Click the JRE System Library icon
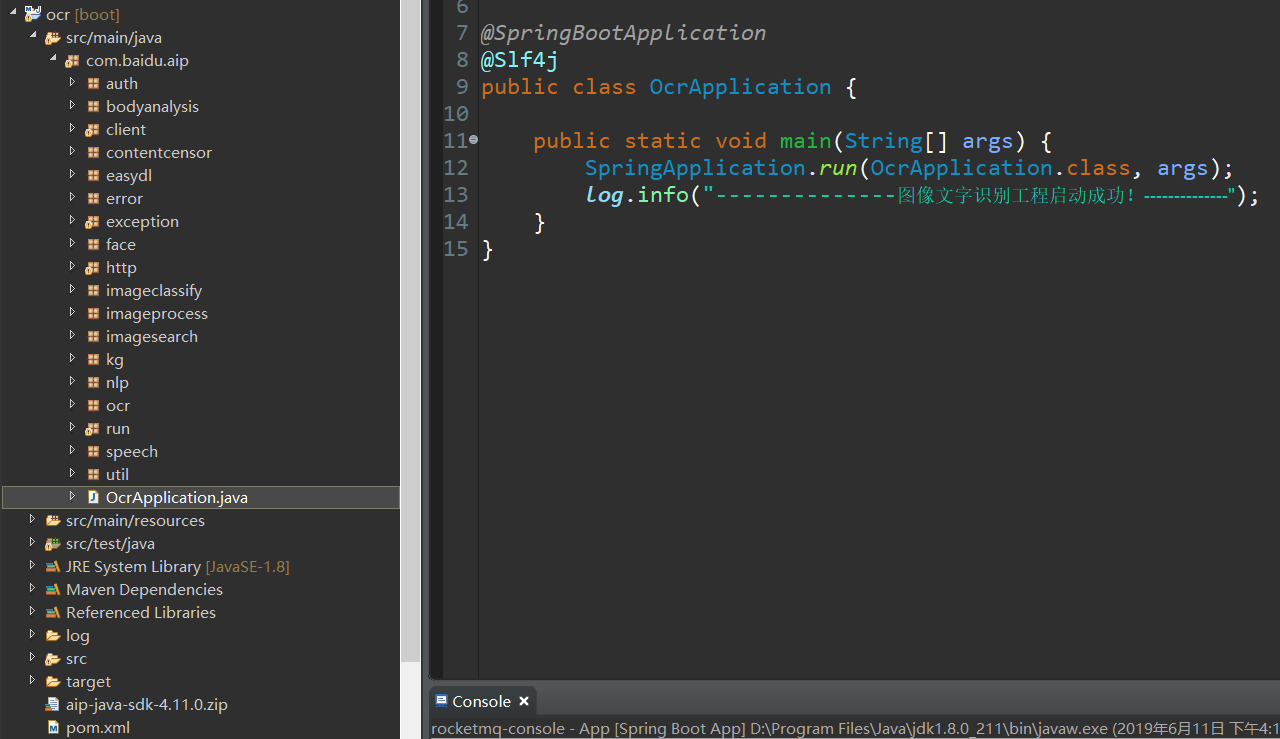Viewport: 1280px width, 739px height. [52, 567]
